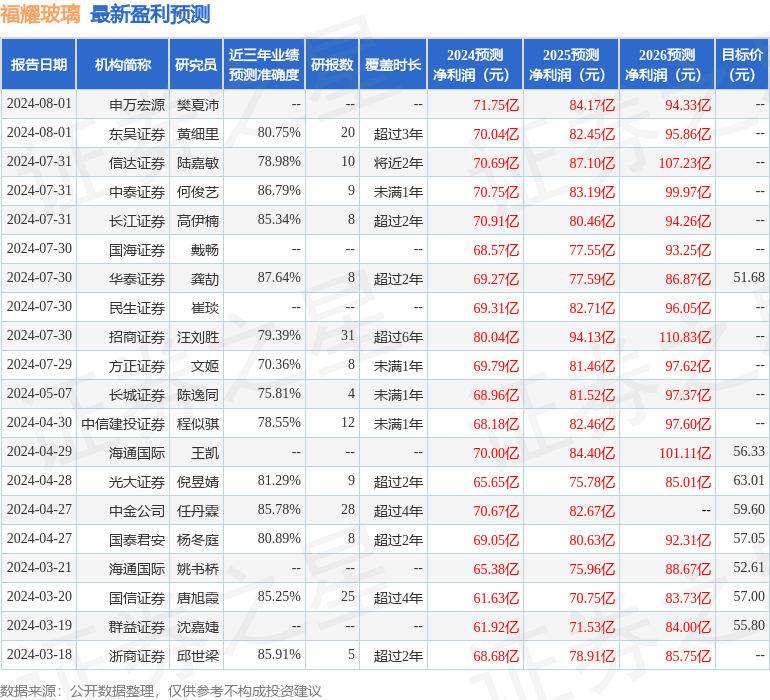Image resolution: width=770 pixels, height=700 pixels.
Task: Click the 94.13亿 2025 profit value
Action: [592, 337]
